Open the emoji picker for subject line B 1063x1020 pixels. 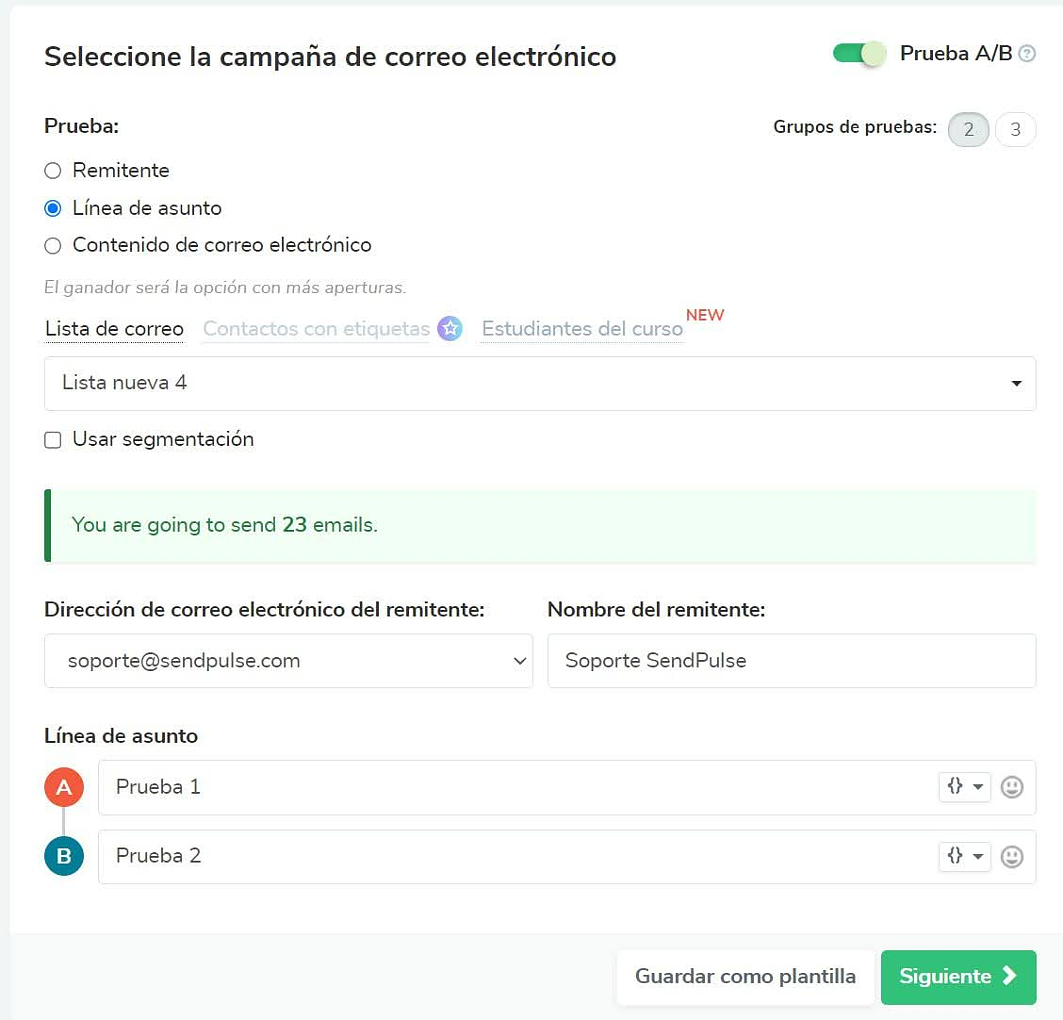coord(1012,856)
